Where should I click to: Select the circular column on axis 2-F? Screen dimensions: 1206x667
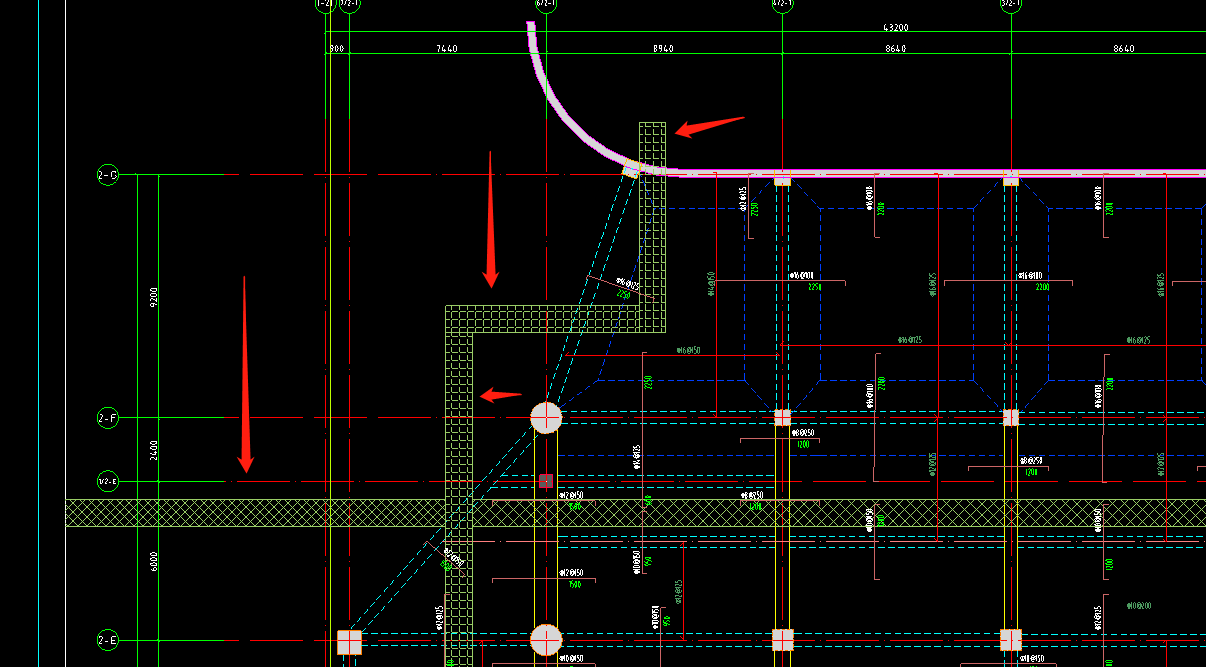[x=546, y=417]
